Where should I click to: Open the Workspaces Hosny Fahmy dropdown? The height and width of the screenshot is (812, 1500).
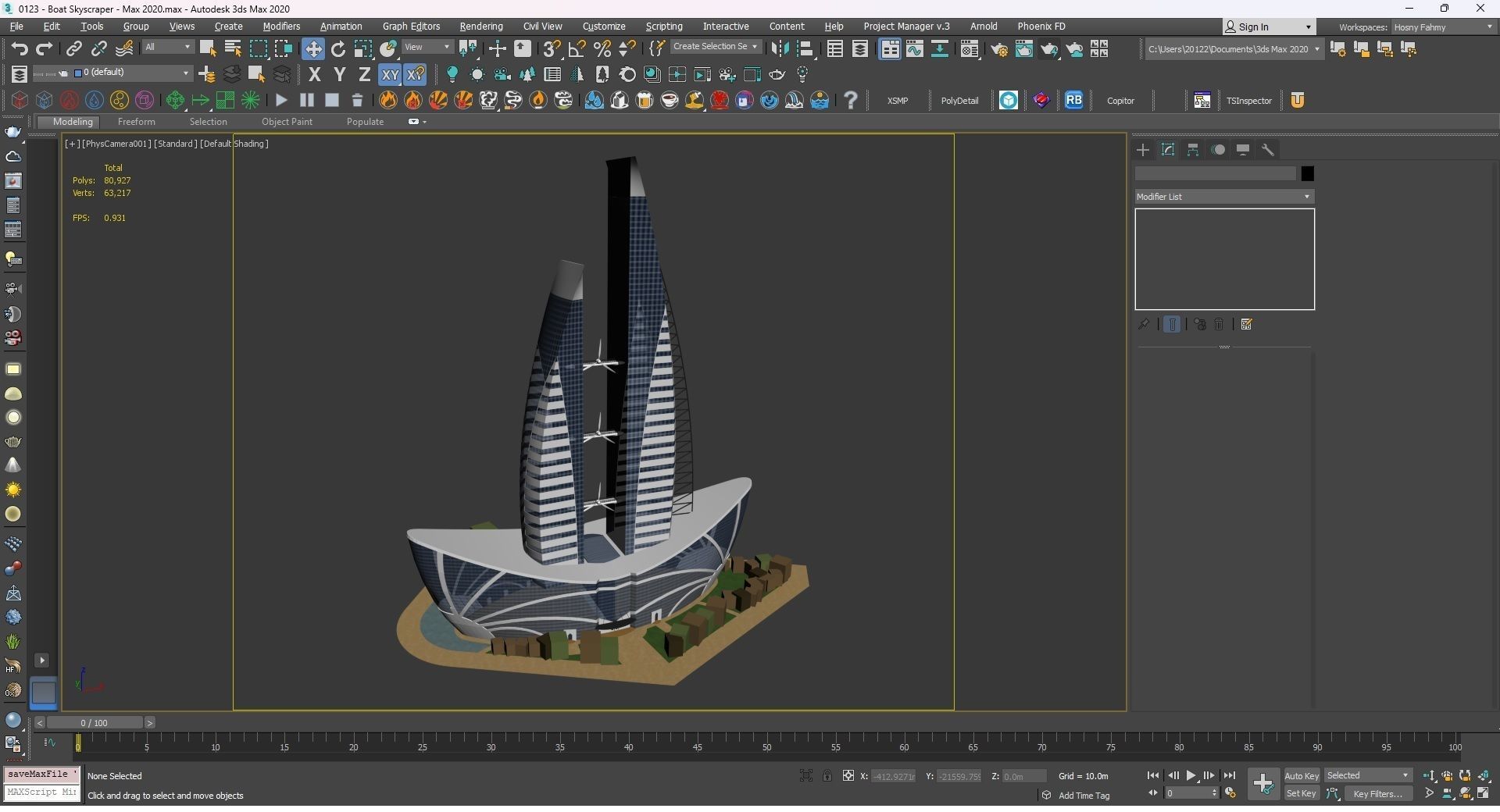pos(1443,27)
